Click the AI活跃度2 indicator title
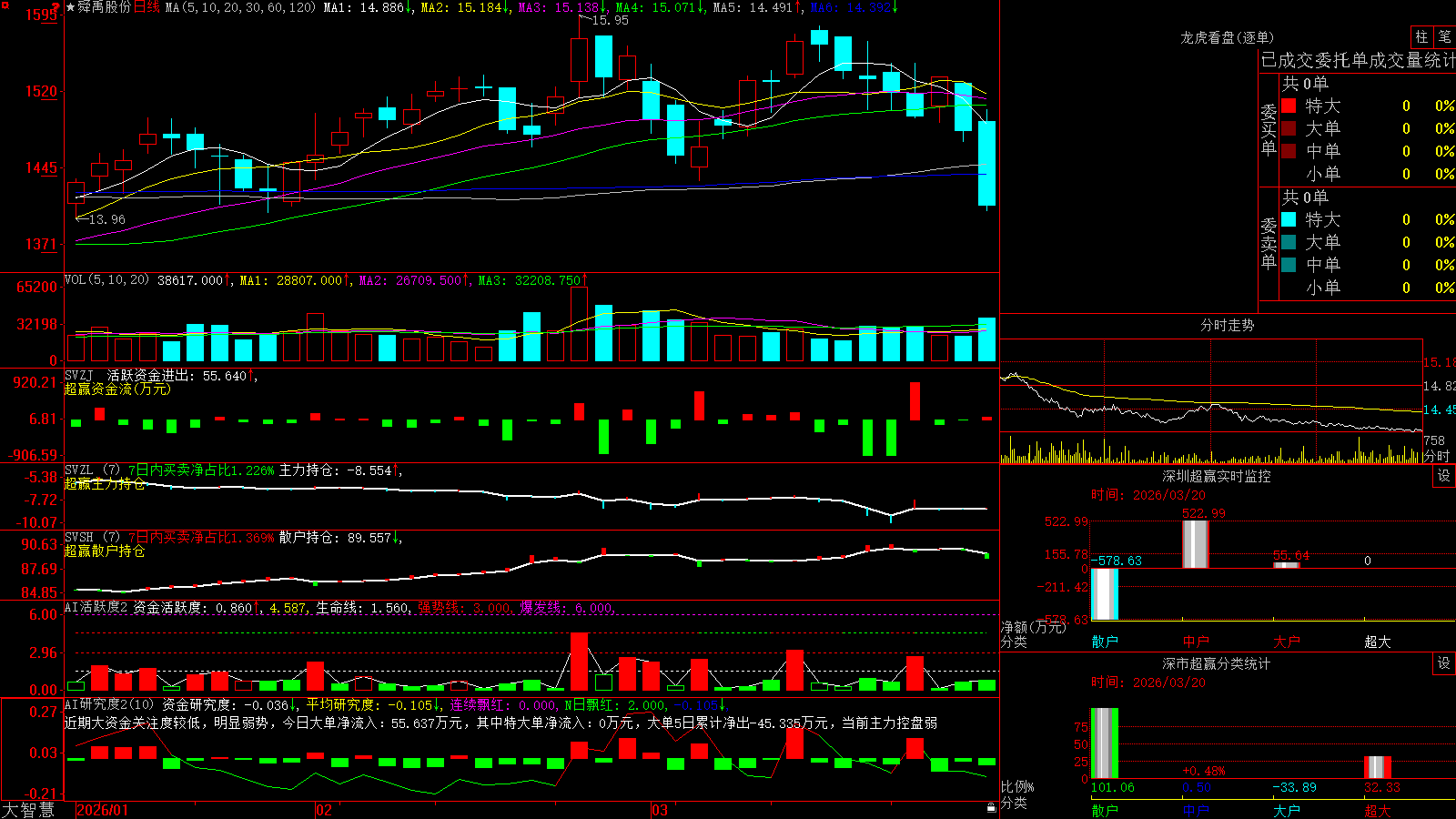Viewport: 1456px width, 819px height. (96, 607)
